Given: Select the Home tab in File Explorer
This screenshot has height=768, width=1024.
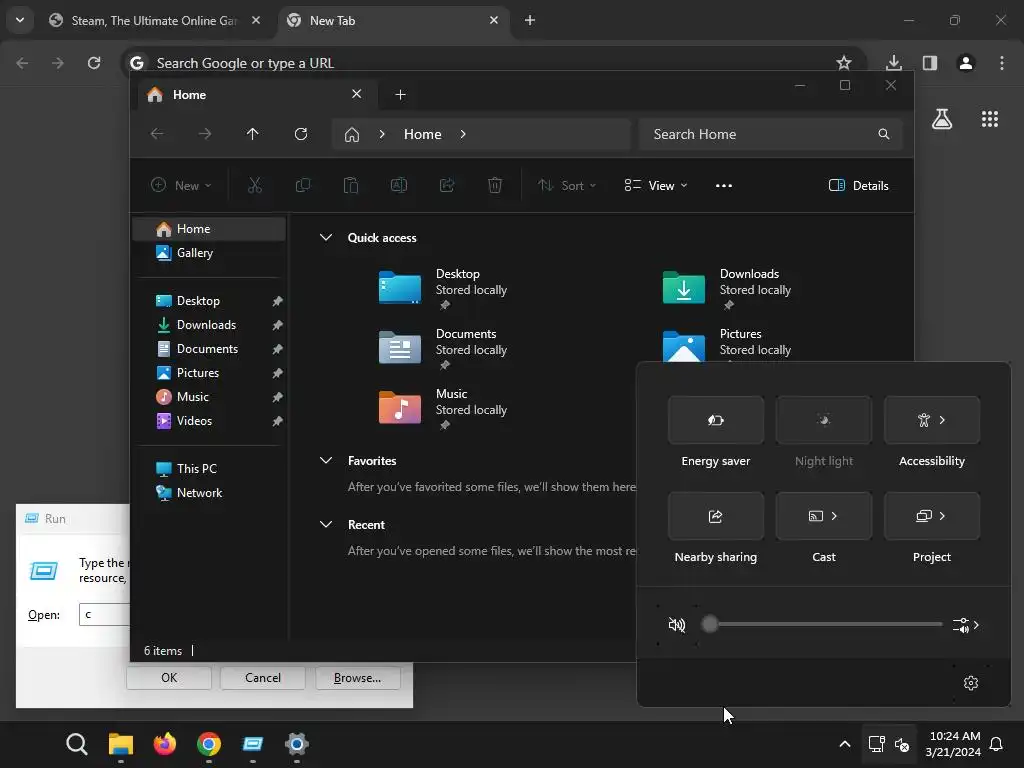Looking at the screenshot, I should click(255, 95).
